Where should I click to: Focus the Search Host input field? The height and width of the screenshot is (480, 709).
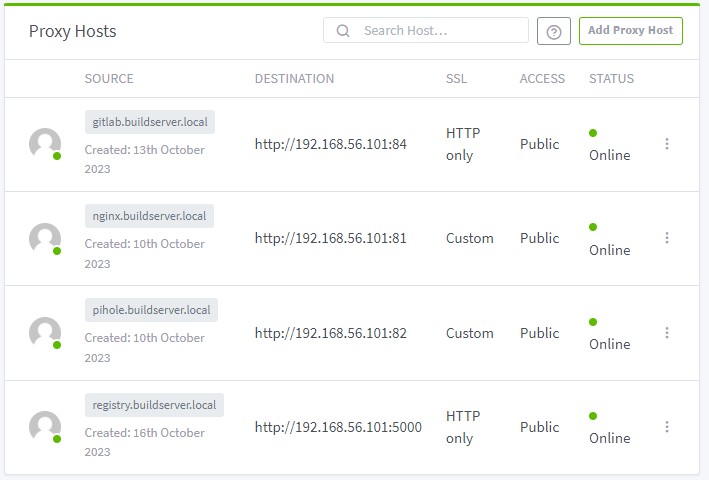(440, 31)
